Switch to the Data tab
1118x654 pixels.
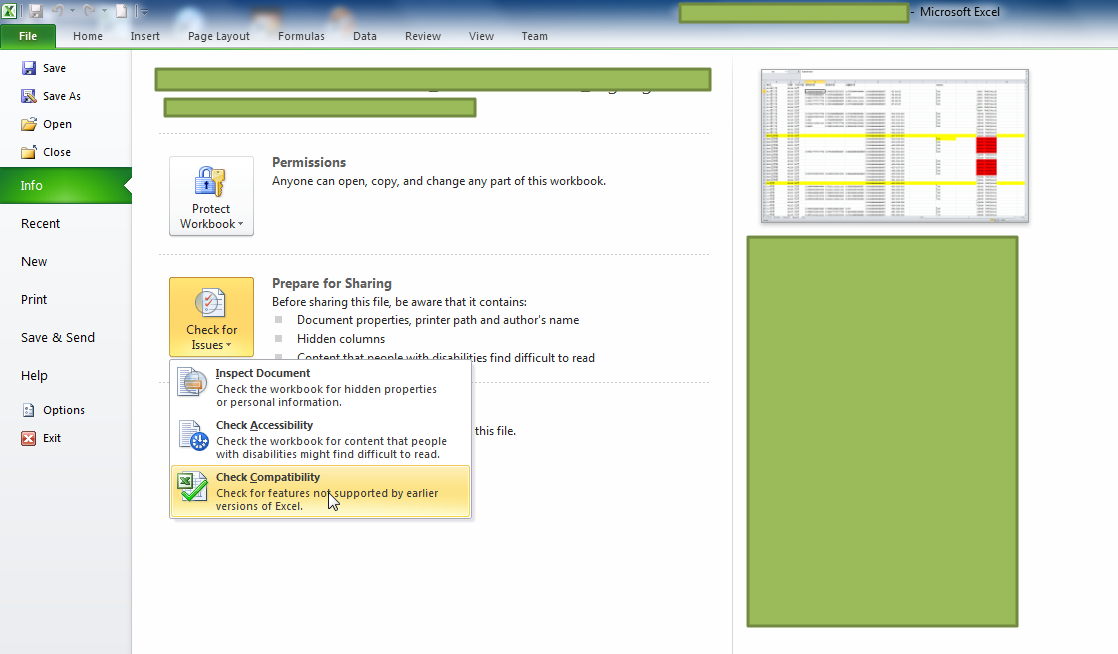(364, 36)
